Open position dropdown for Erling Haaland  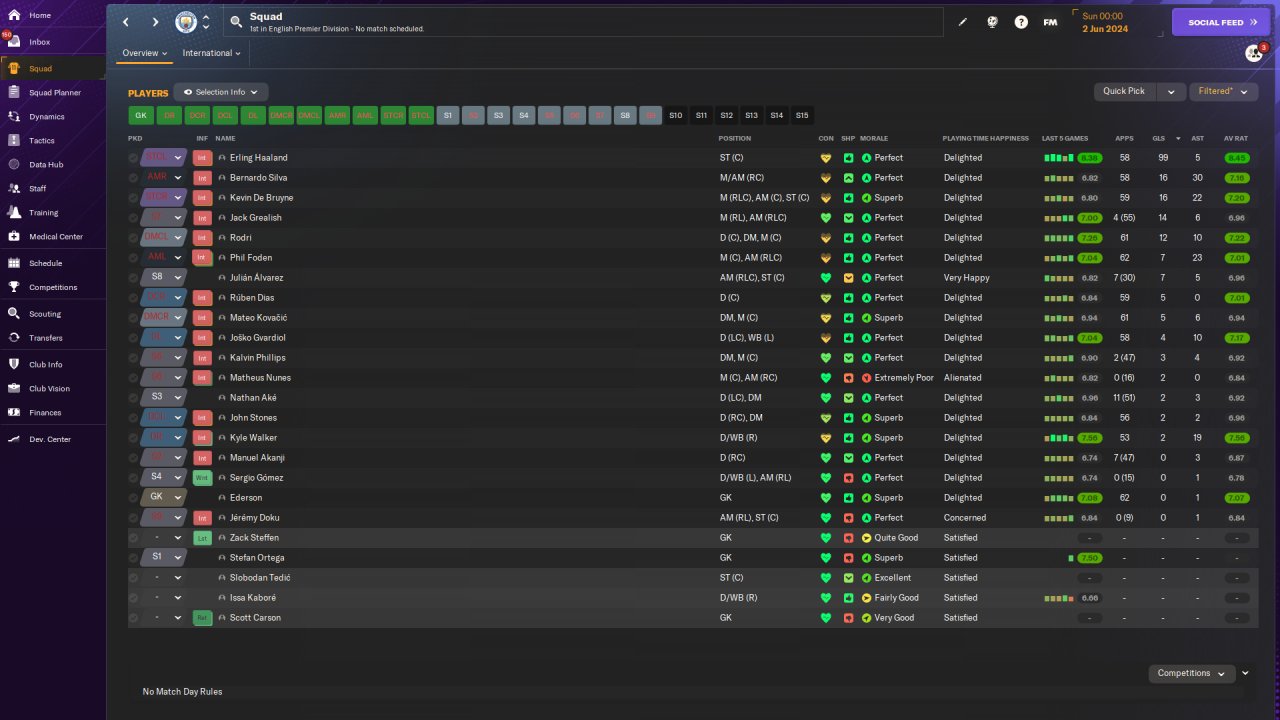point(178,158)
